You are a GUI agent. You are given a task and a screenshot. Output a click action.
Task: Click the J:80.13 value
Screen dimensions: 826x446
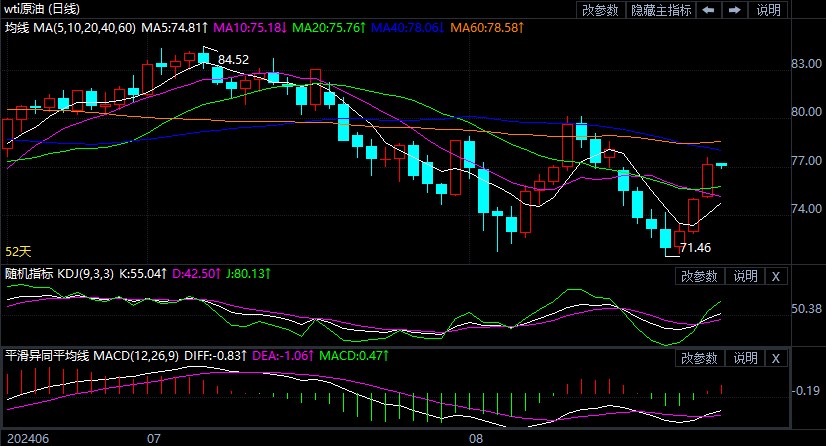coord(248,274)
